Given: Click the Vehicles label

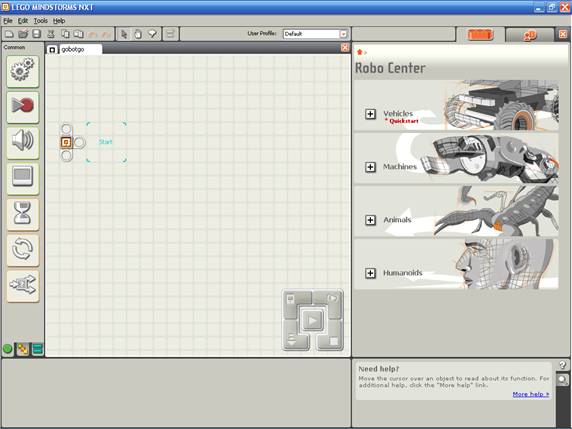Looking at the screenshot, I should tap(398, 113).
